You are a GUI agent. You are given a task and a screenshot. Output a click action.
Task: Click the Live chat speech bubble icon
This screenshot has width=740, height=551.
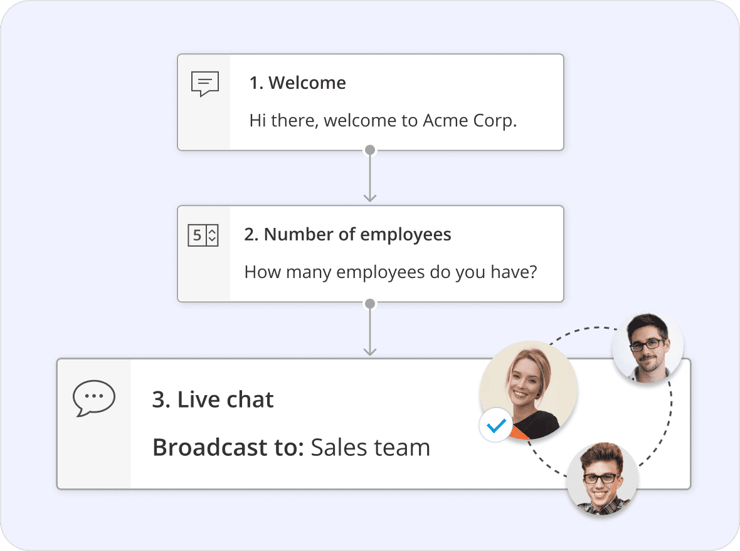tap(93, 399)
